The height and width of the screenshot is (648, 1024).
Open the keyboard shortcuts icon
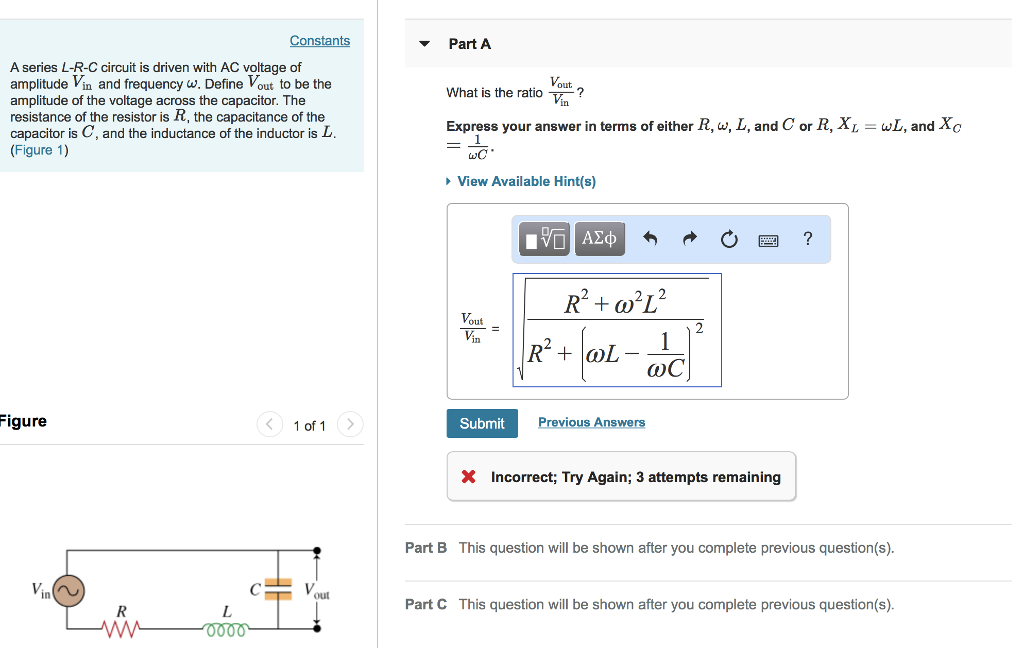click(x=768, y=240)
